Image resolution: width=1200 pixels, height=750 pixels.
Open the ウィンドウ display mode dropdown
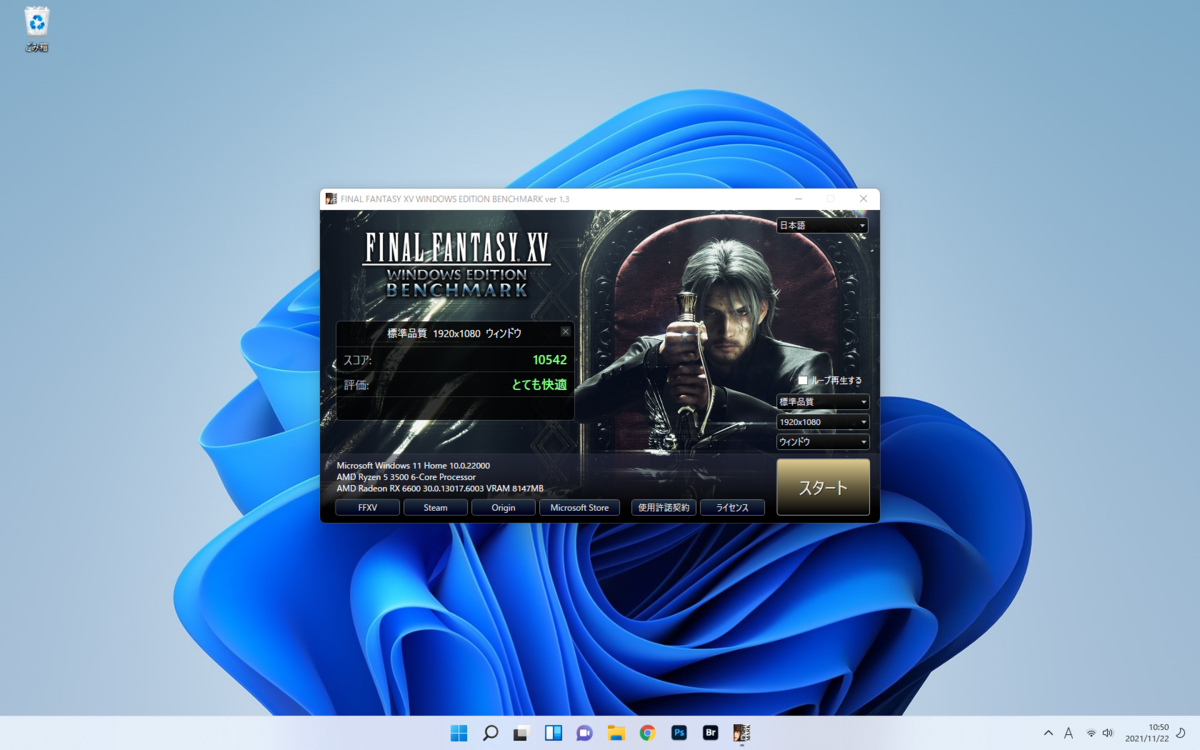pos(823,442)
